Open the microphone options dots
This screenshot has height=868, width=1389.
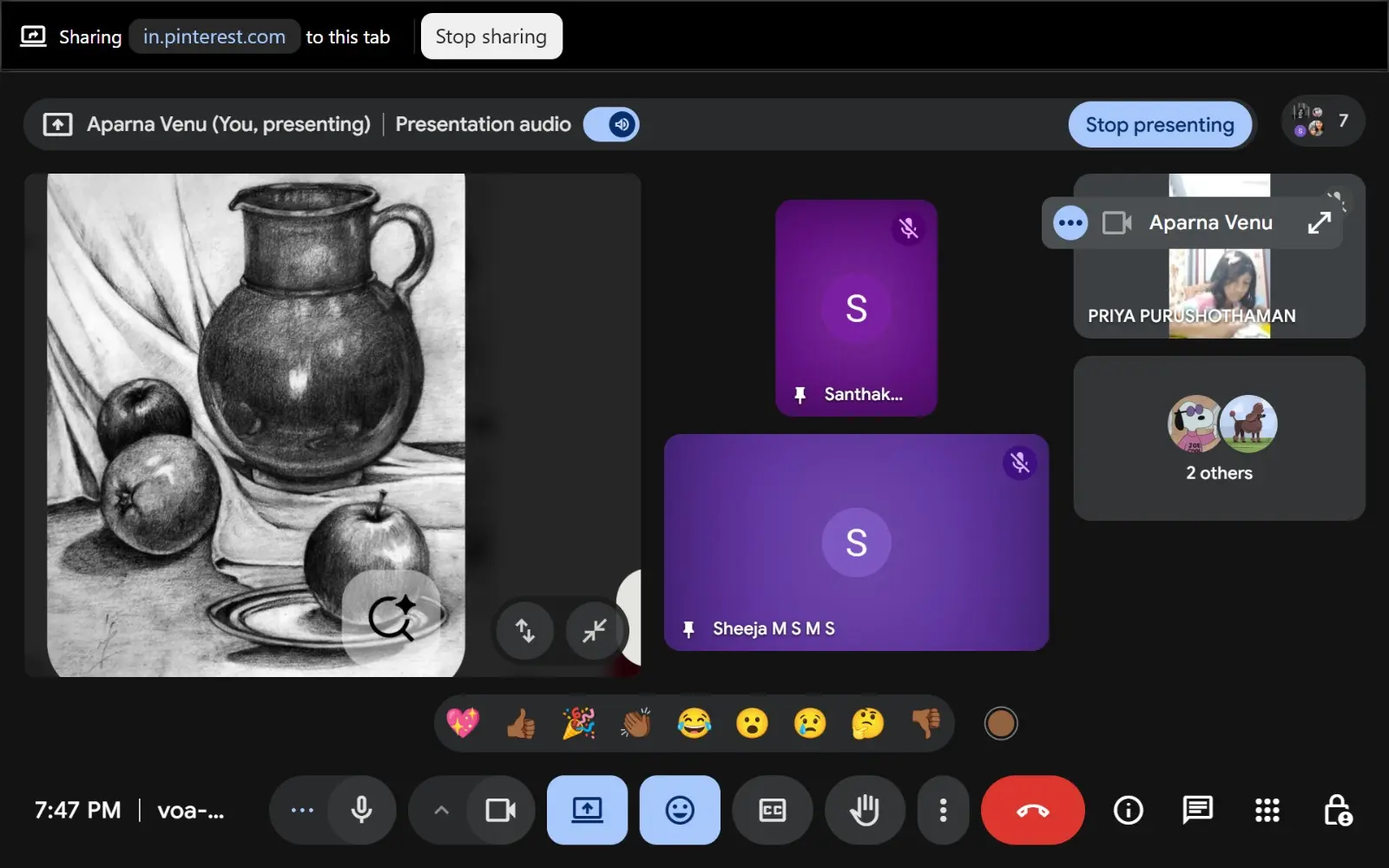[302, 810]
